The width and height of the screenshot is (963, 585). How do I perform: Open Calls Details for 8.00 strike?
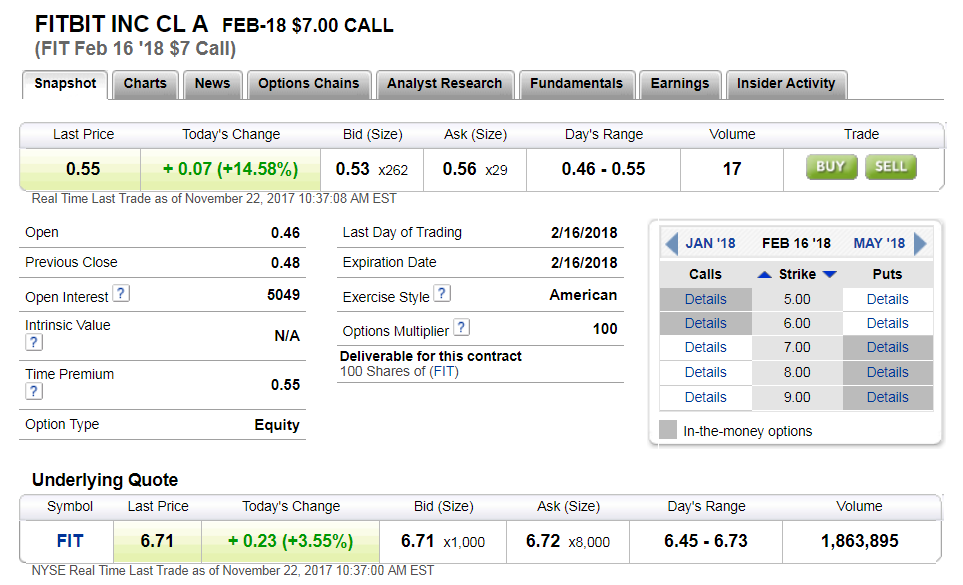tap(705, 373)
